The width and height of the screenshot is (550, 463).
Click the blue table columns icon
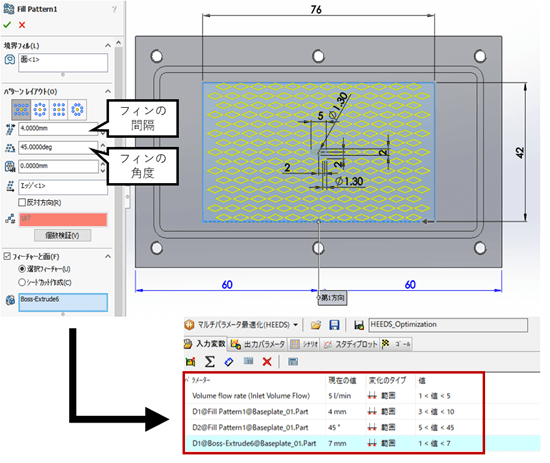click(248, 361)
